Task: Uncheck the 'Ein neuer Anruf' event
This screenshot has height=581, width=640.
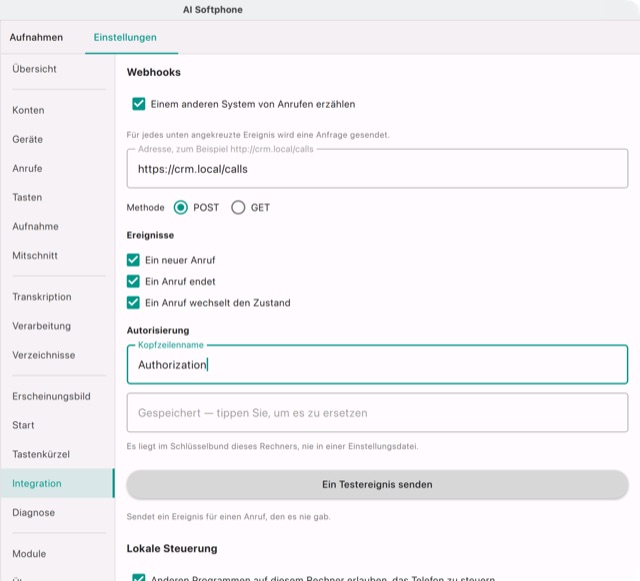Action: pos(133,260)
